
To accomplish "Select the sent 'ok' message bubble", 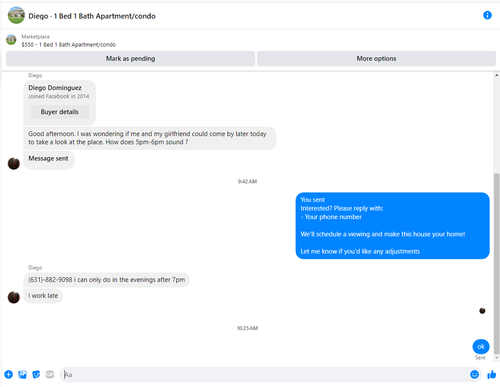I will [x=481, y=347].
